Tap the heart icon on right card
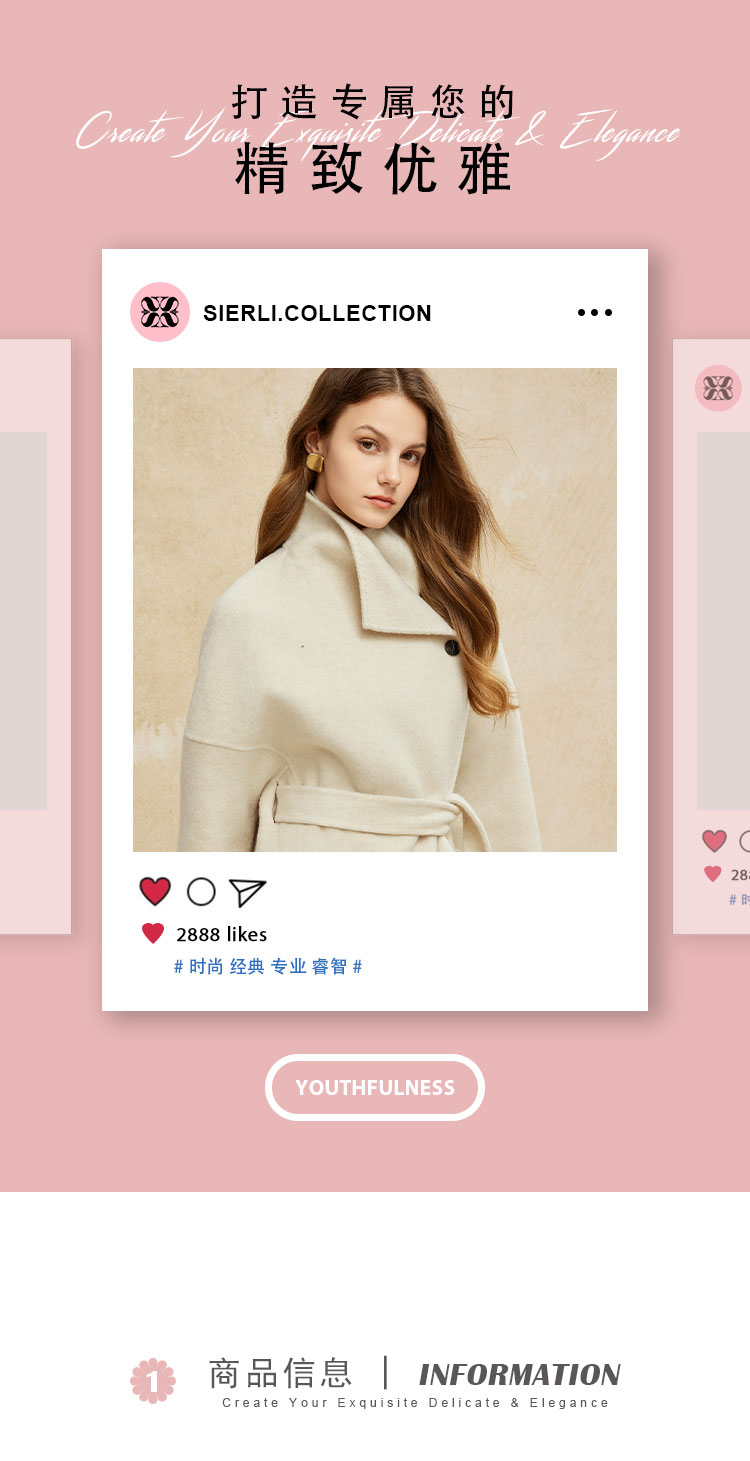The height and width of the screenshot is (1461, 750). click(714, 841)
